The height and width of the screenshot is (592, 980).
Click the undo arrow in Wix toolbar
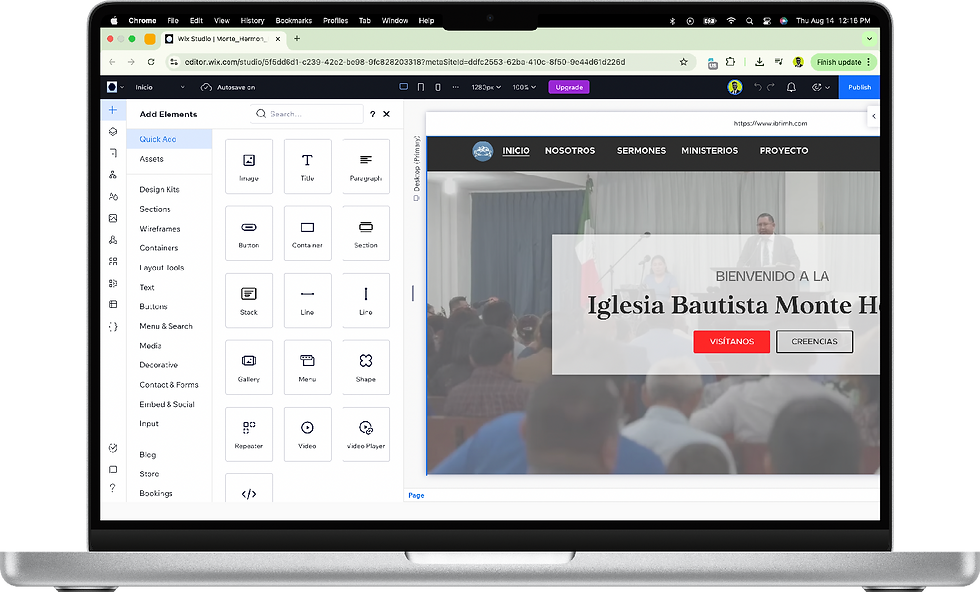click(758, 87)
